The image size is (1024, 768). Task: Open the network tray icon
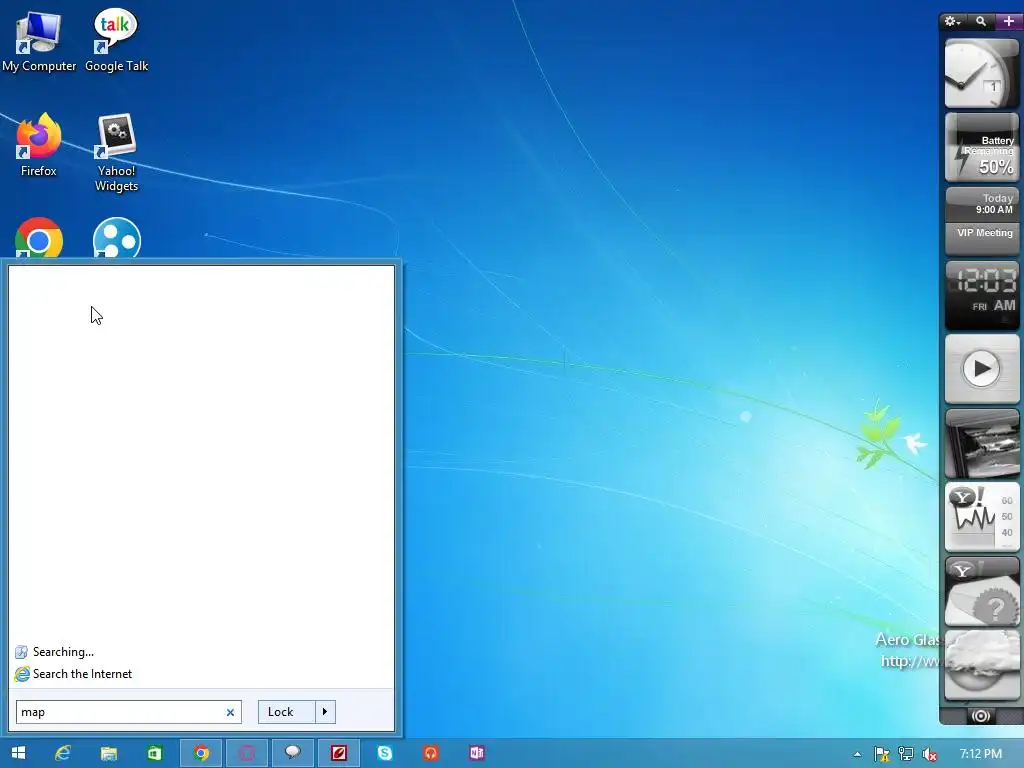pyautogui.click(x=906, y=754)
